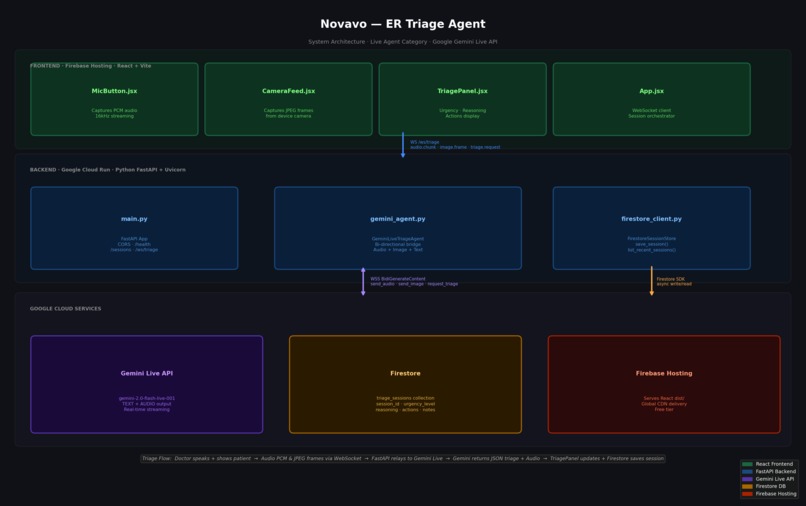Click "Captures JPEG frames from device camera" text
This screenshot has height=506, width=806.
coord(288,113)
